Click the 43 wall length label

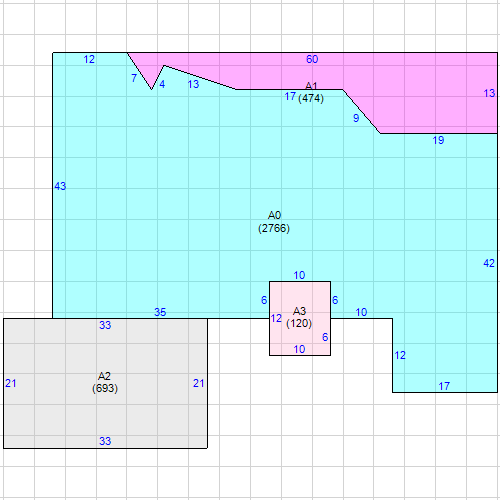coord(60,186)
